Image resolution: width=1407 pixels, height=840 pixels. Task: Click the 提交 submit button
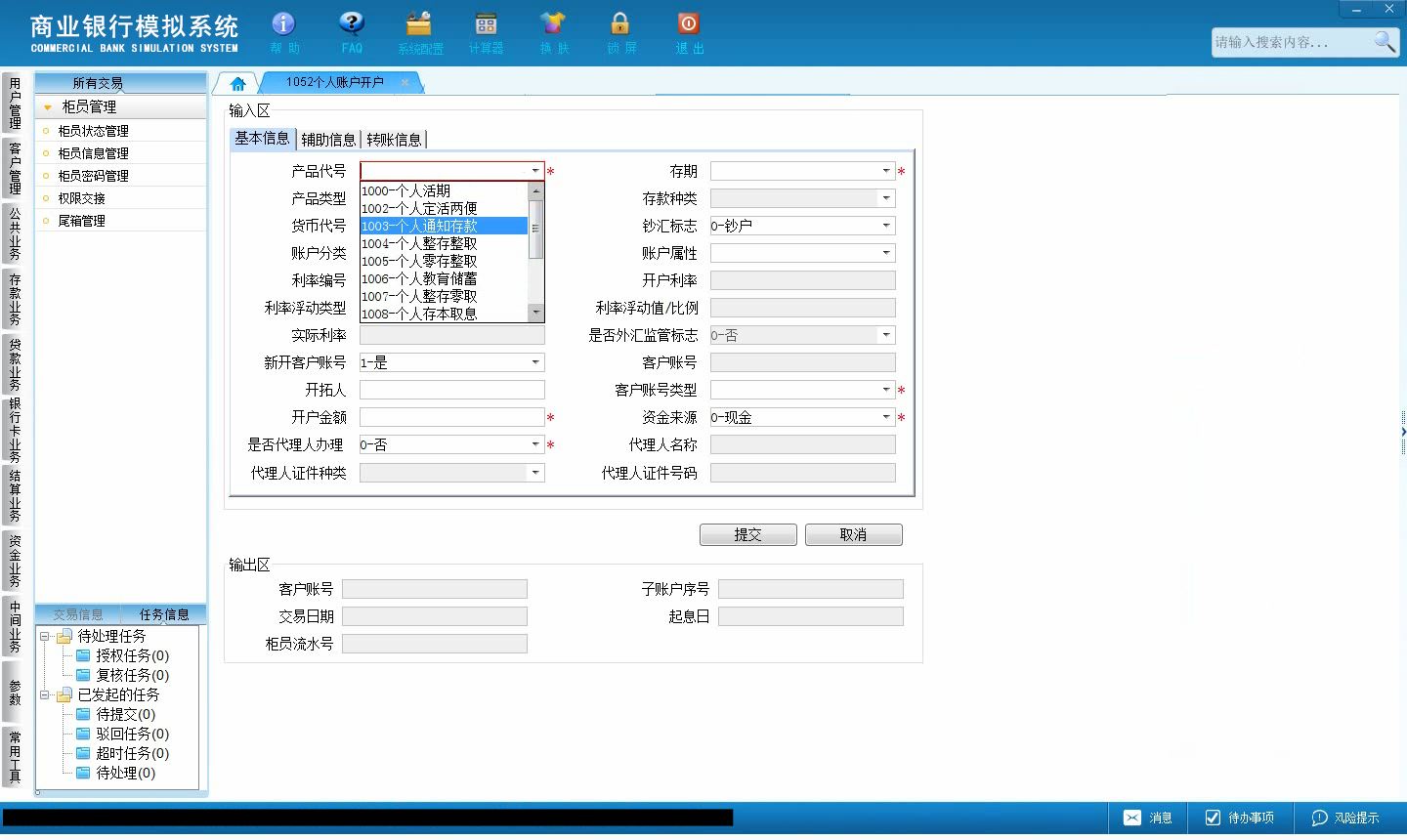748,535
